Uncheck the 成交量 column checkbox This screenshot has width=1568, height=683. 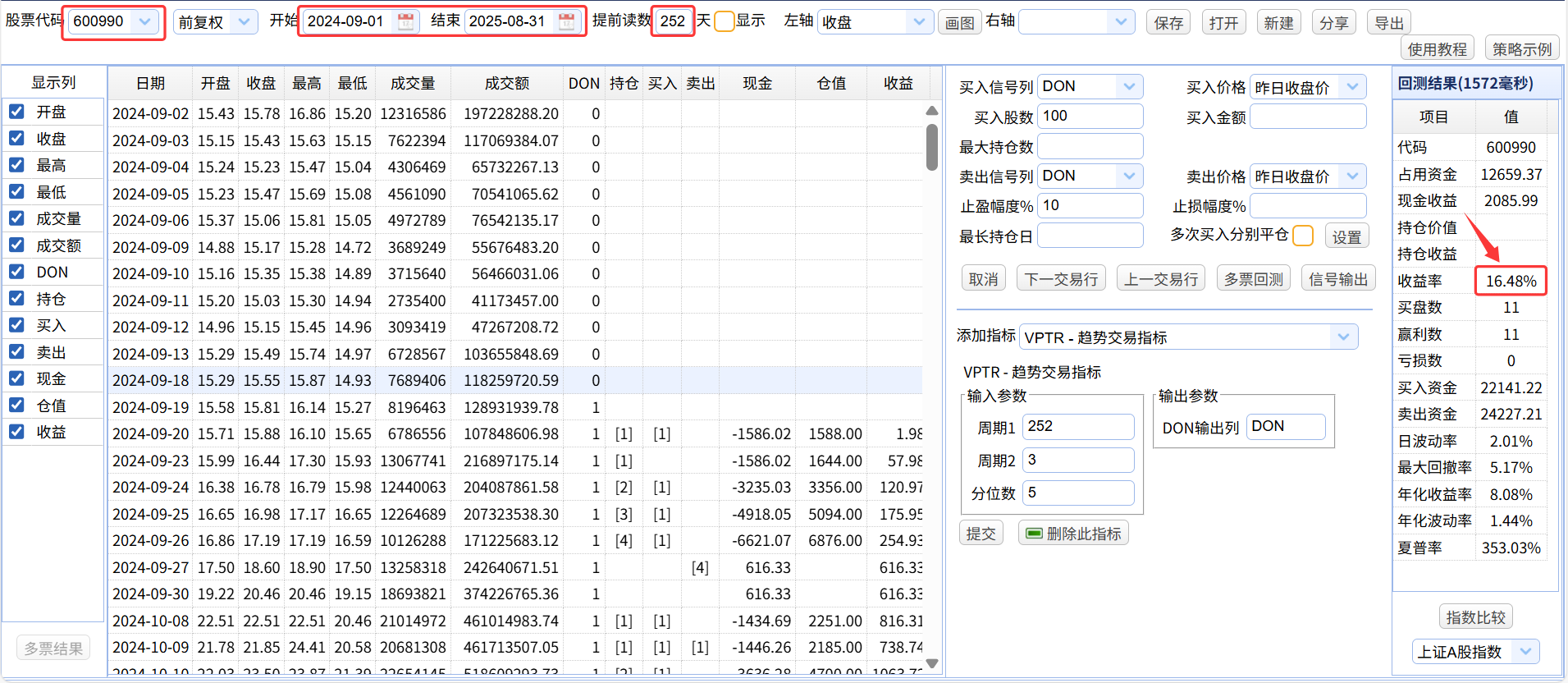pyautogui.click(x=16, y=218)
